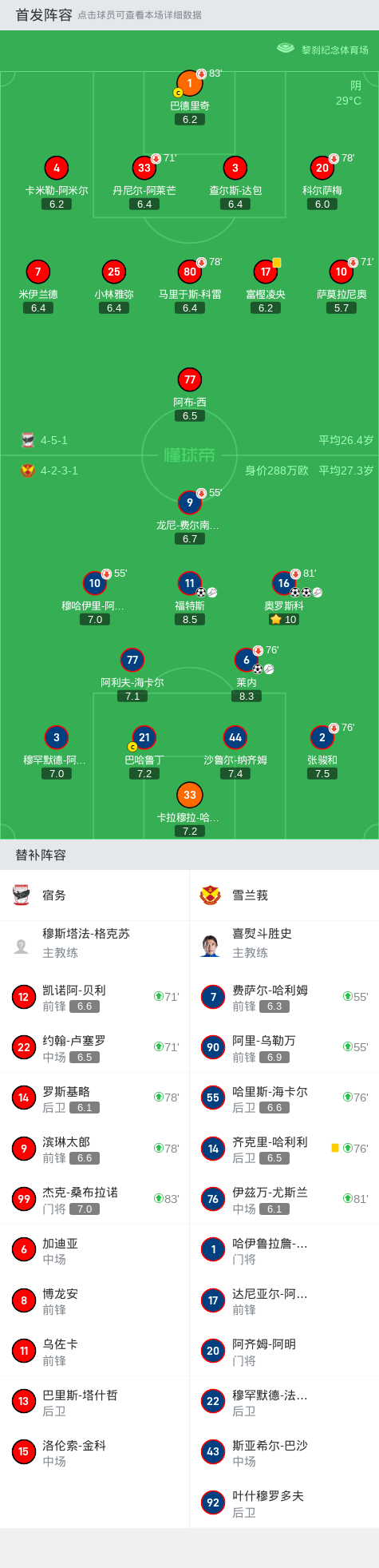Viewport: 379px width, 1568px height.
Task: Click the stadium icon beside 黎刹纪念体育场
Action: (286, 49)
